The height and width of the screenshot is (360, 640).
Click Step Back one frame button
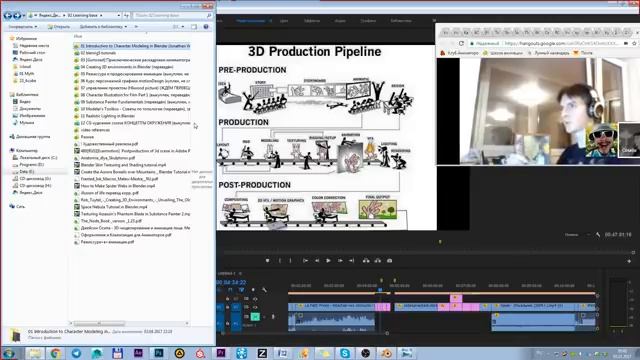click(317, 260)
